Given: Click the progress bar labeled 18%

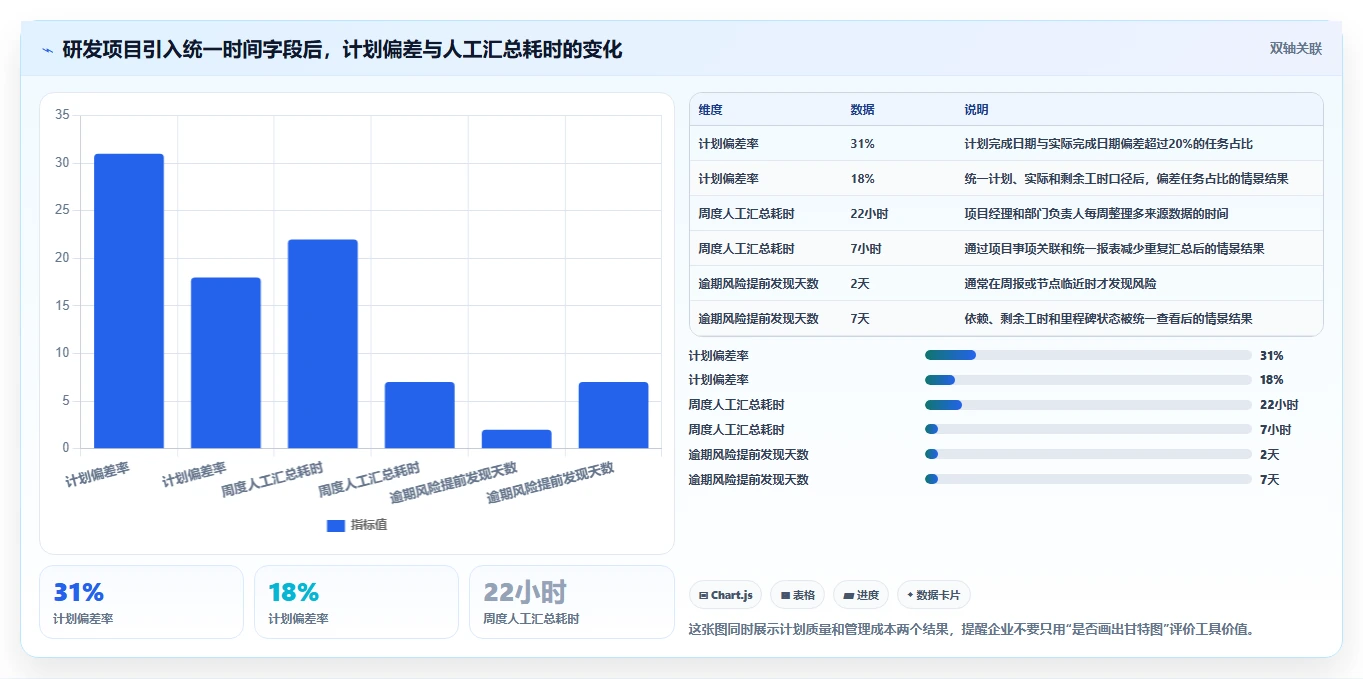Looking at the screenshot, I should [x=1089, y=380].
